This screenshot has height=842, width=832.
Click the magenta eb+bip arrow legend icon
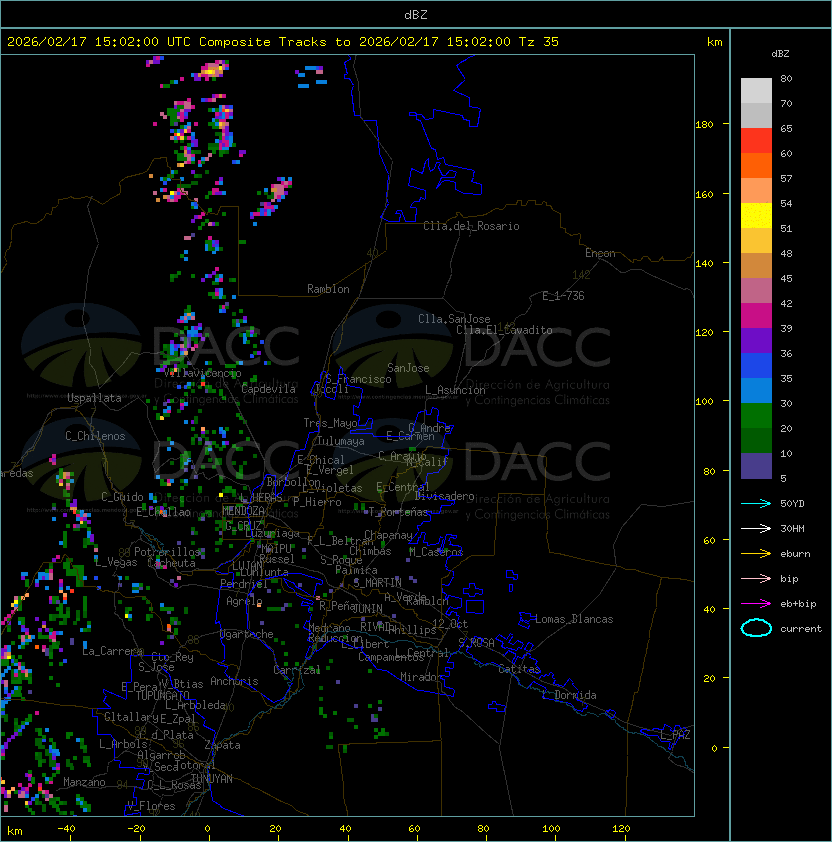pos(756,604)
